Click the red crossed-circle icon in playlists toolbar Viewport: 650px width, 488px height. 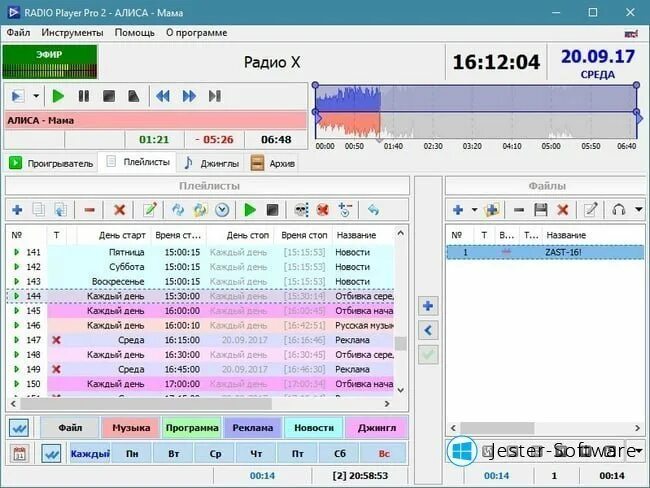pyautogui.click(x=323, y=210)
